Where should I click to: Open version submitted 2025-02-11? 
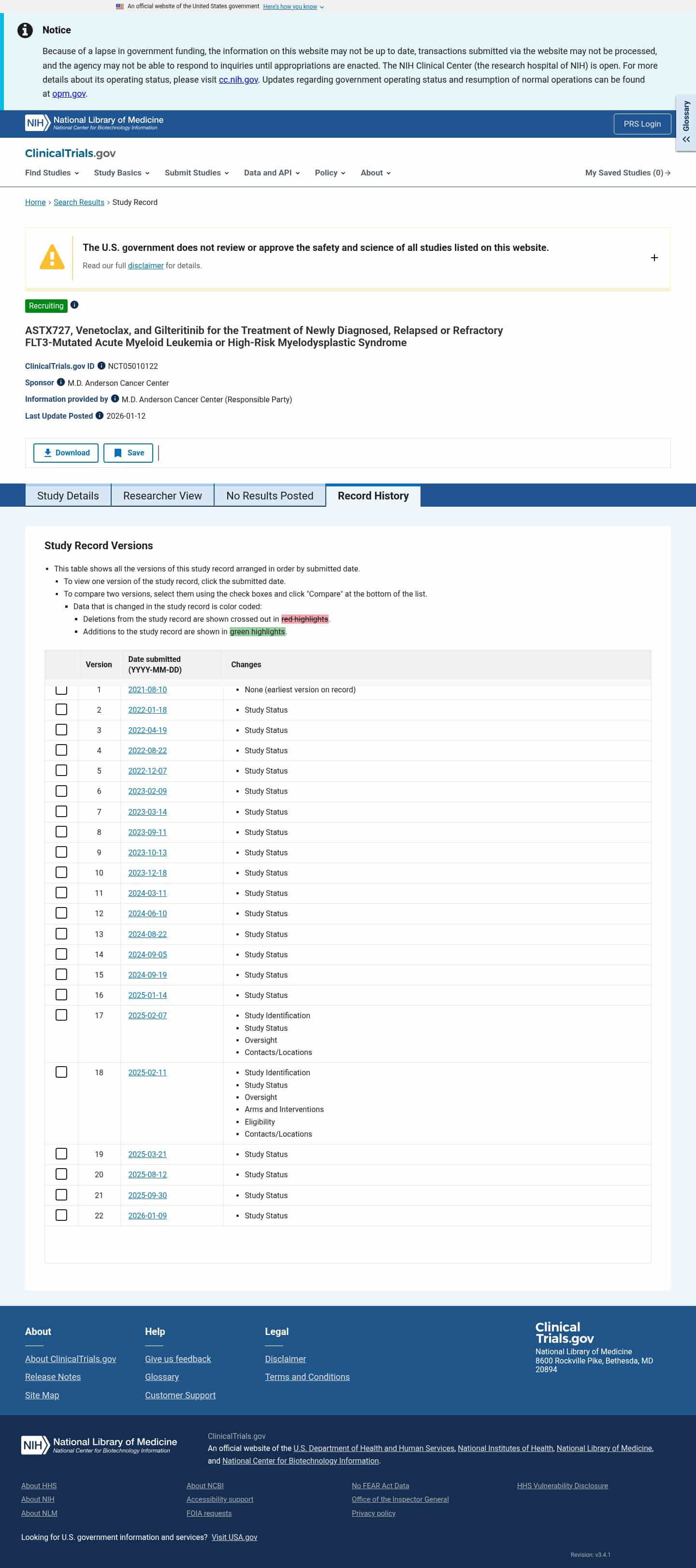(x=147, y=1072)
